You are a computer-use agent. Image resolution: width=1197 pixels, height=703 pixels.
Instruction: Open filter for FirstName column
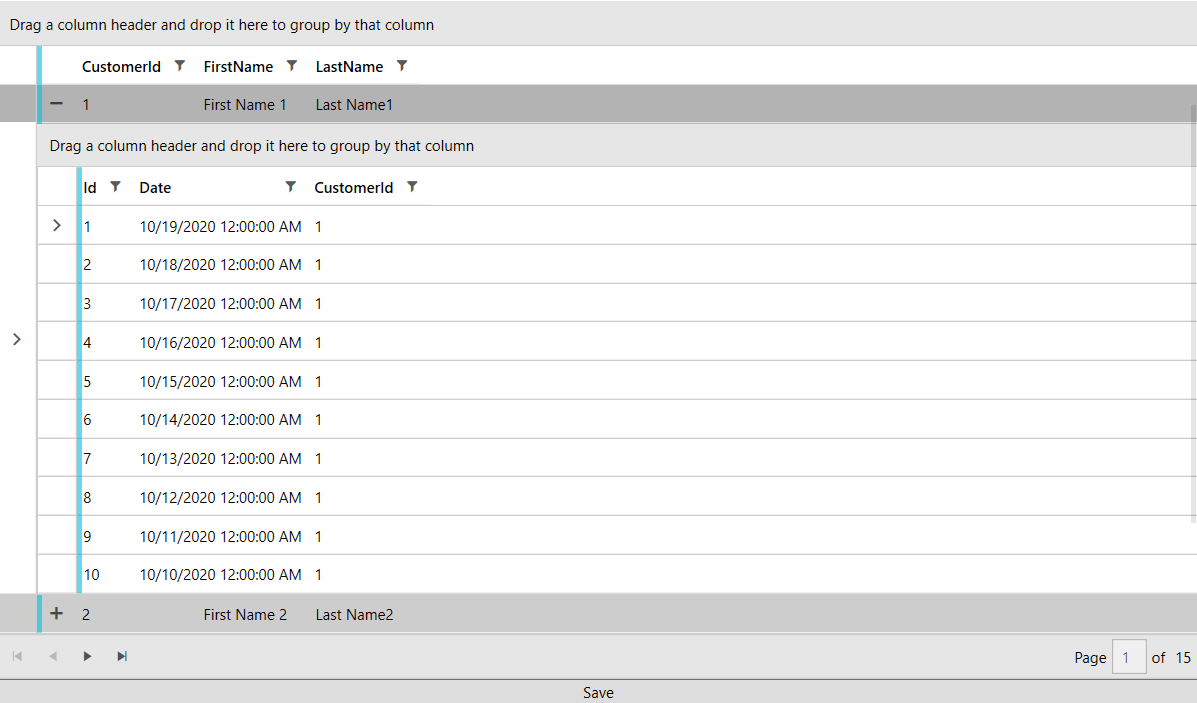click(292, 66)
